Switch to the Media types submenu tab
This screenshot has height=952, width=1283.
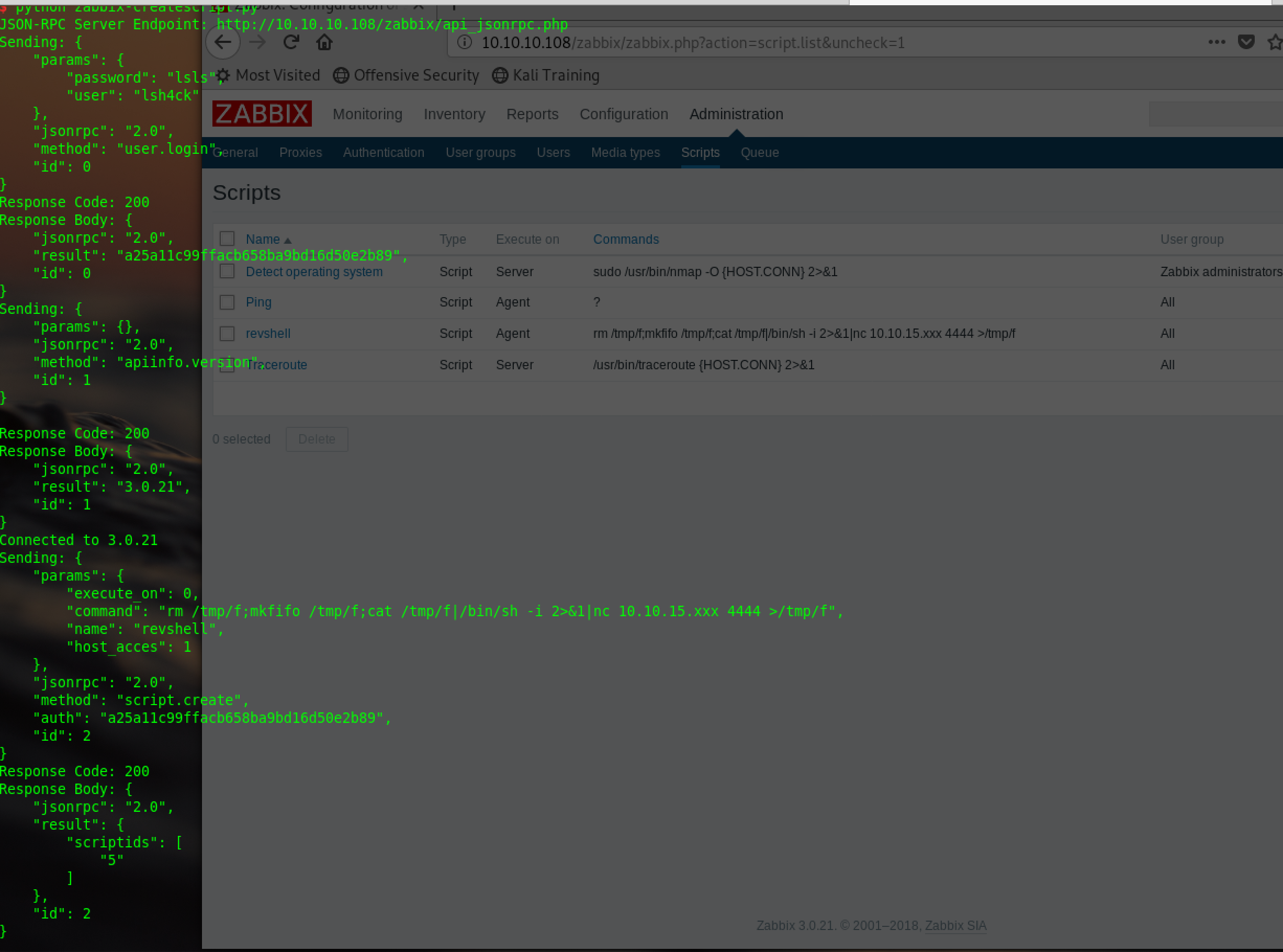(625, 153)
